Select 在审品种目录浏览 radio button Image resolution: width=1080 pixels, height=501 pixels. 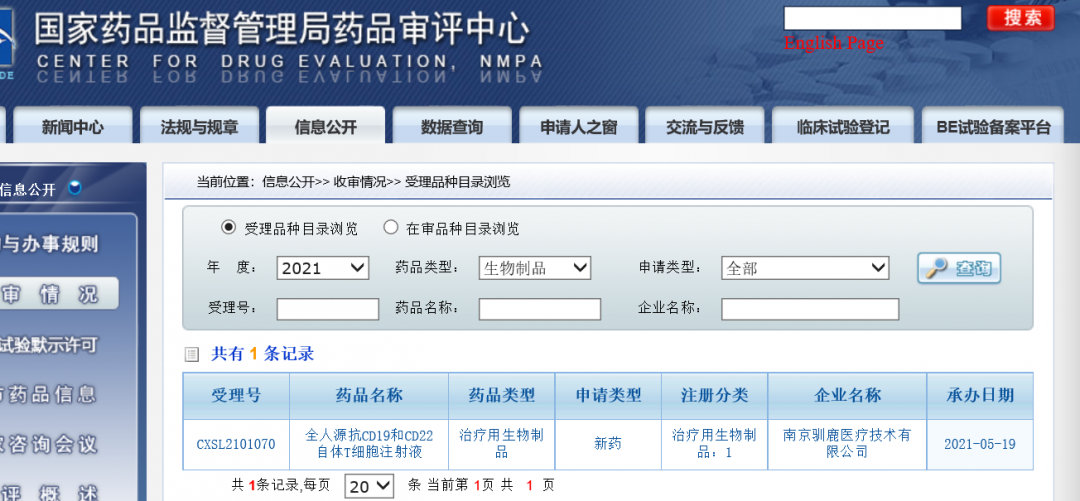[x=391, y=228]
